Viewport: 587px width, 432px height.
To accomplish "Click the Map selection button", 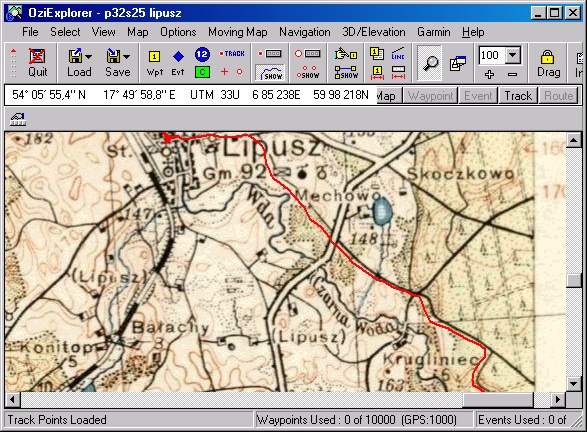I will coord(389,96).
